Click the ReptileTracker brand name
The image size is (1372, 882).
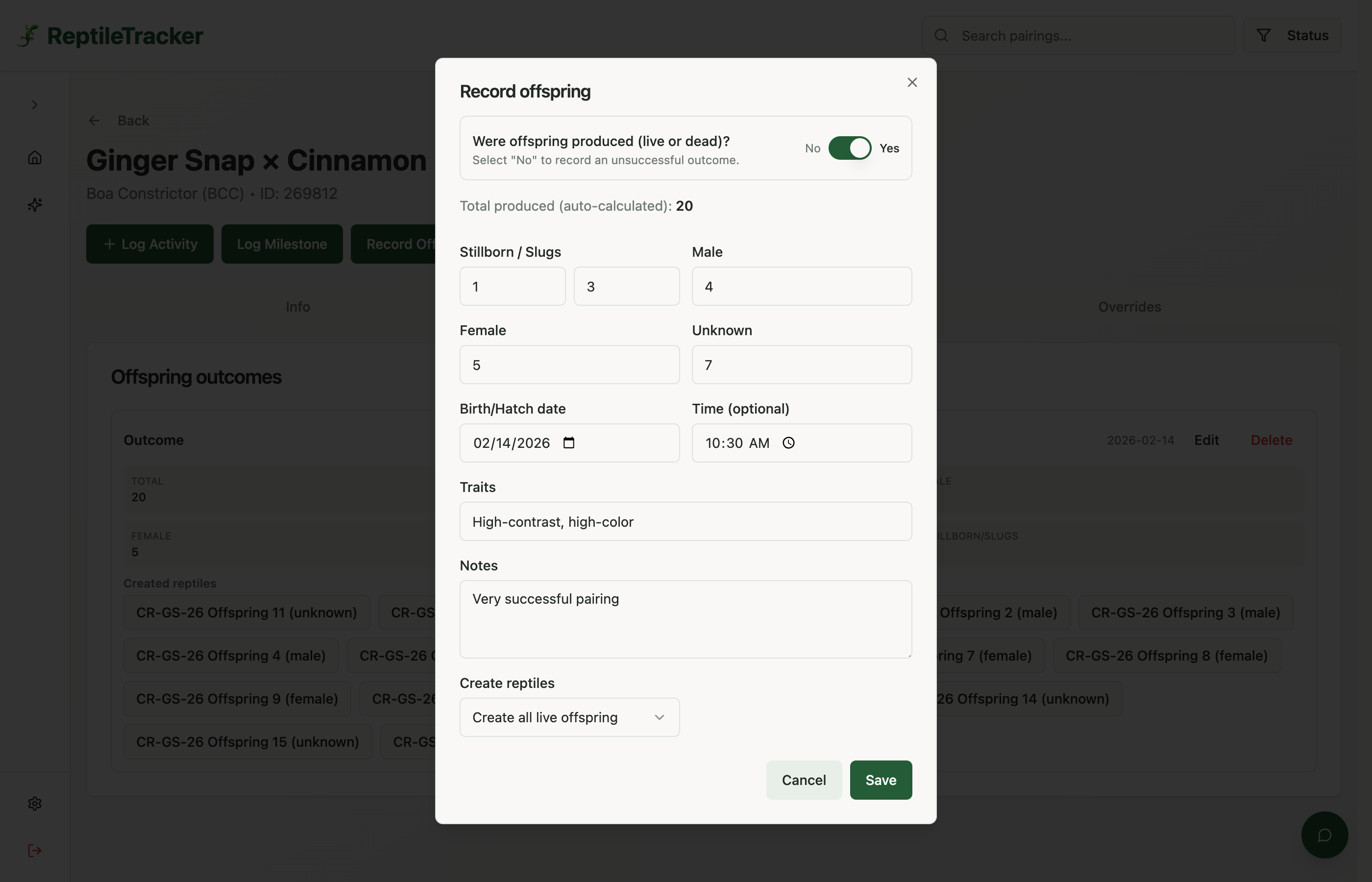(x=125, y=35)
